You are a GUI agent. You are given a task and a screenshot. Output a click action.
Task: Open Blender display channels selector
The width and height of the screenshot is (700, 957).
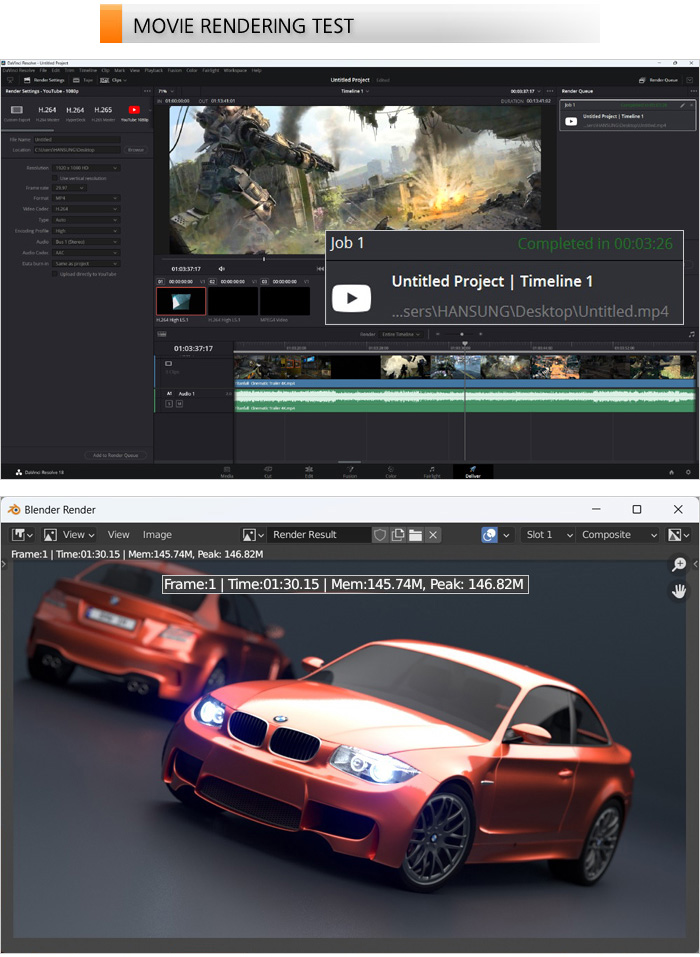pyautogui.click(x=679, y=535)
